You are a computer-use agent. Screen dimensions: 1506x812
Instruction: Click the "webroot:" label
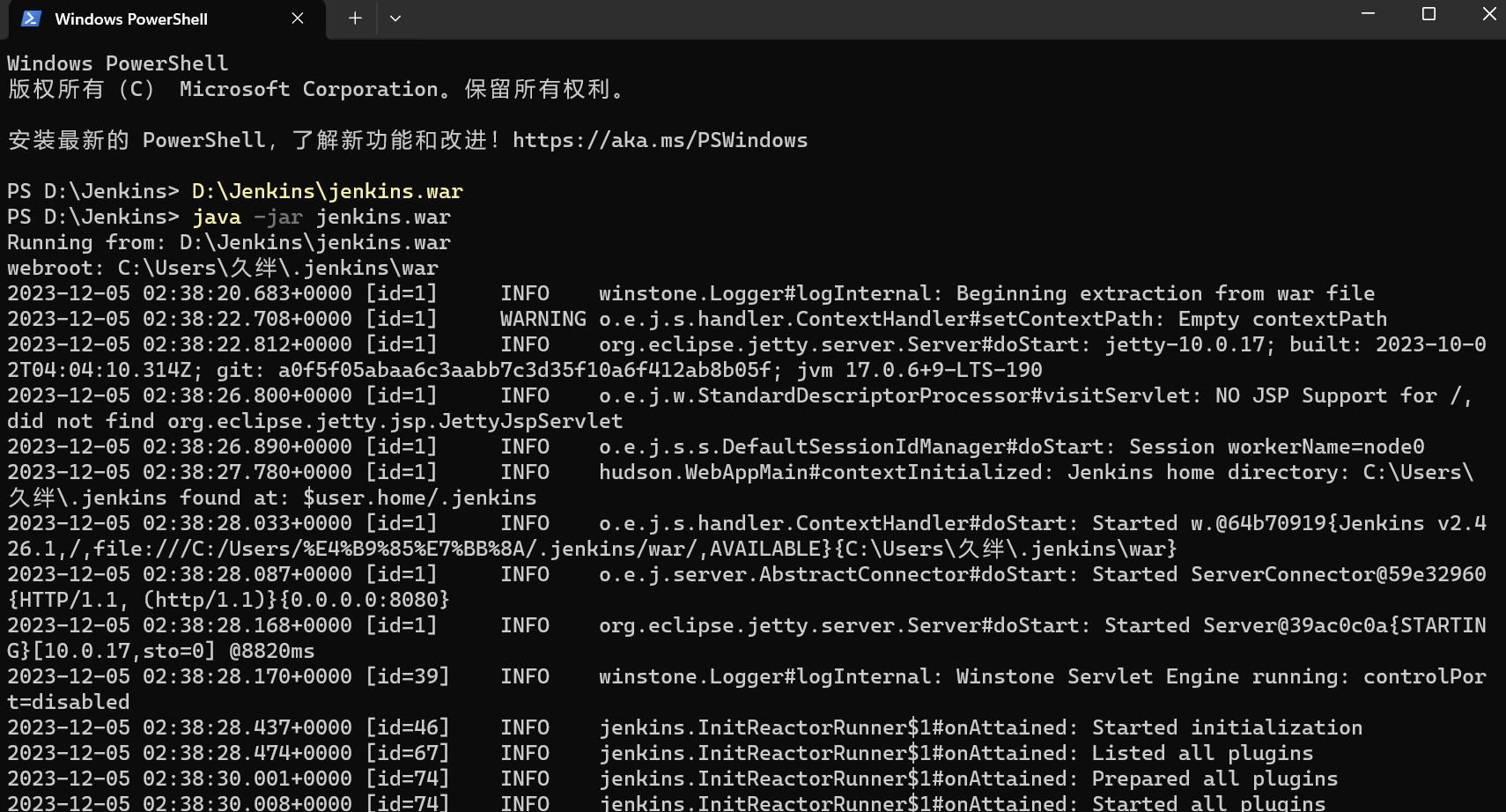click(x=56, y=269)
